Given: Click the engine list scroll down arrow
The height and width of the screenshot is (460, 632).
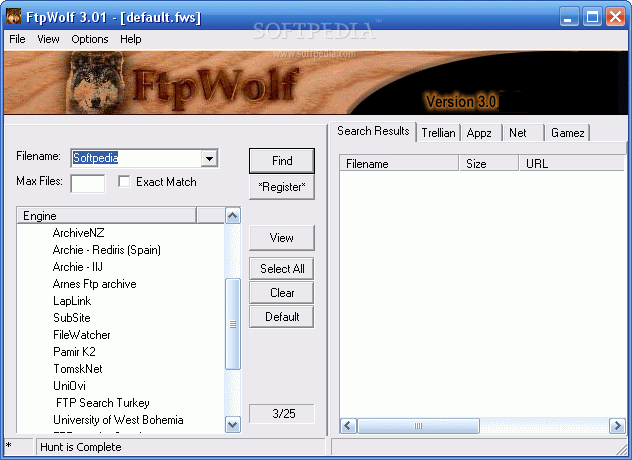Looking at the screenshot, I should coord(233,425).
